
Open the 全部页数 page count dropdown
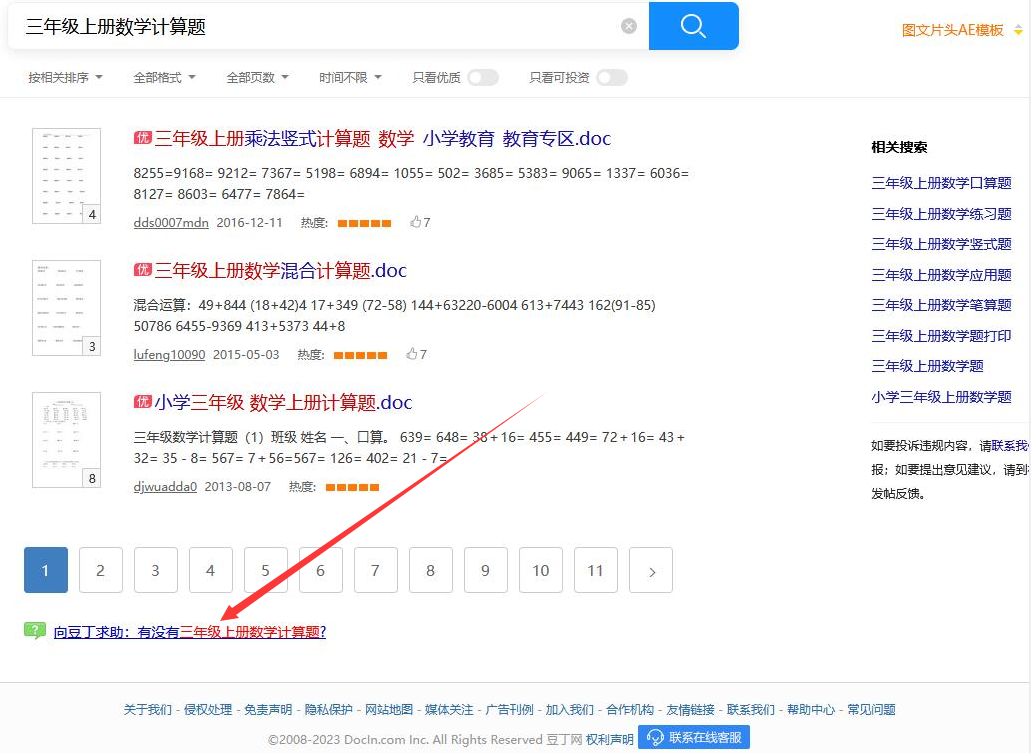pyautogui.click(x=257, y=78)
